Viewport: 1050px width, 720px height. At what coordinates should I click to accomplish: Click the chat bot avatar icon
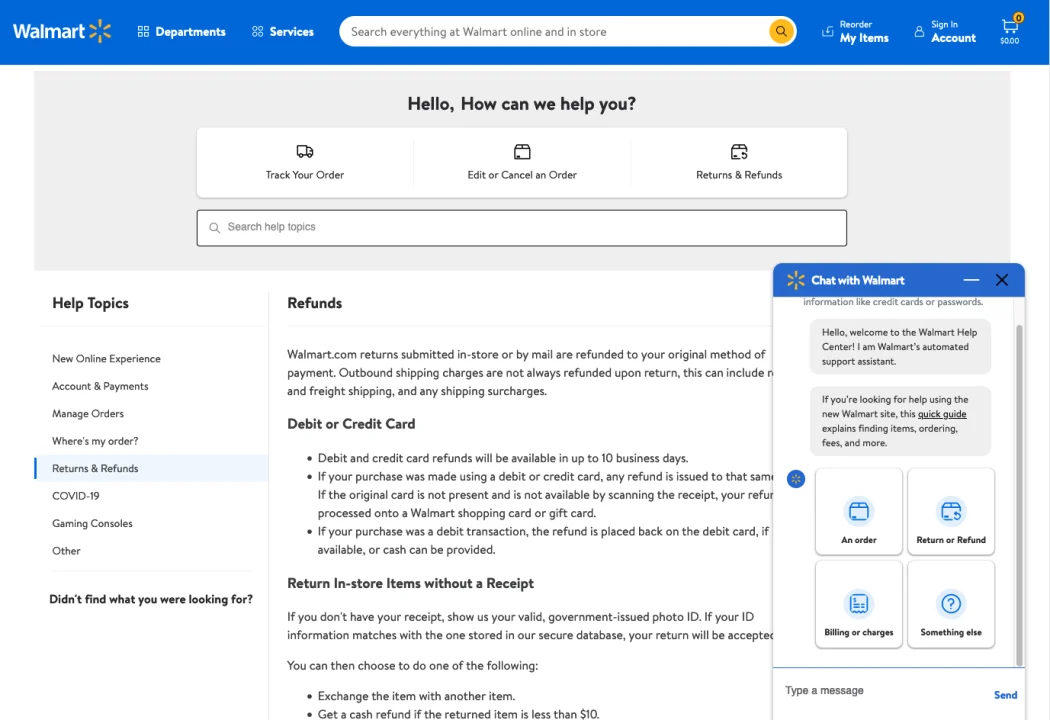(796, 479)
